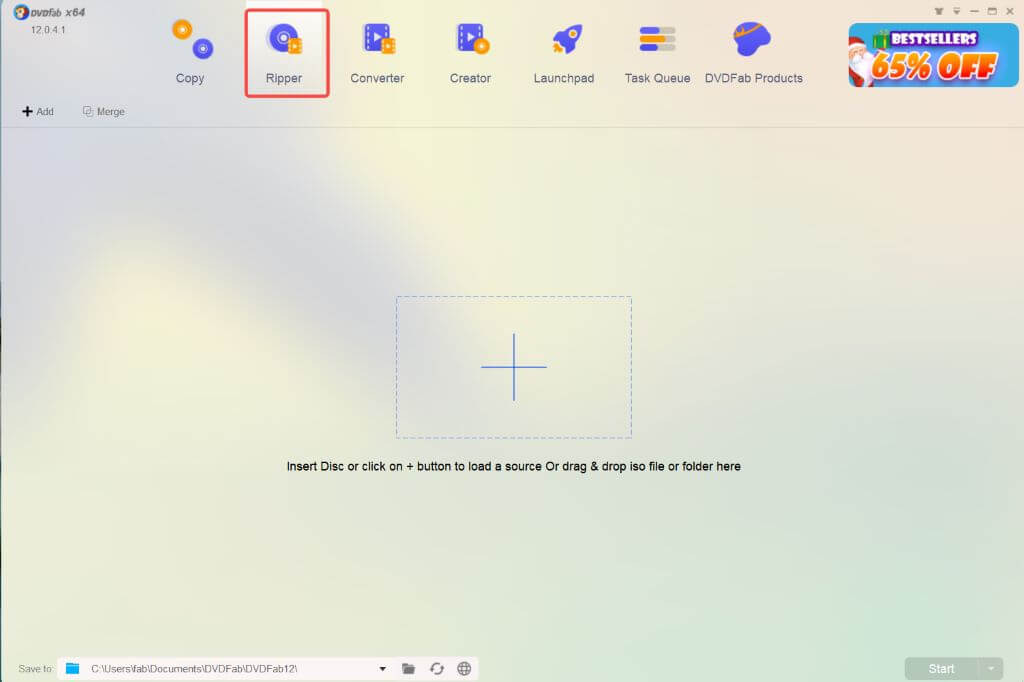This screenshot has width=1024, height=682.
Task: Expand the Start button dropdown arrow
Action: click(x=991, y=668)
